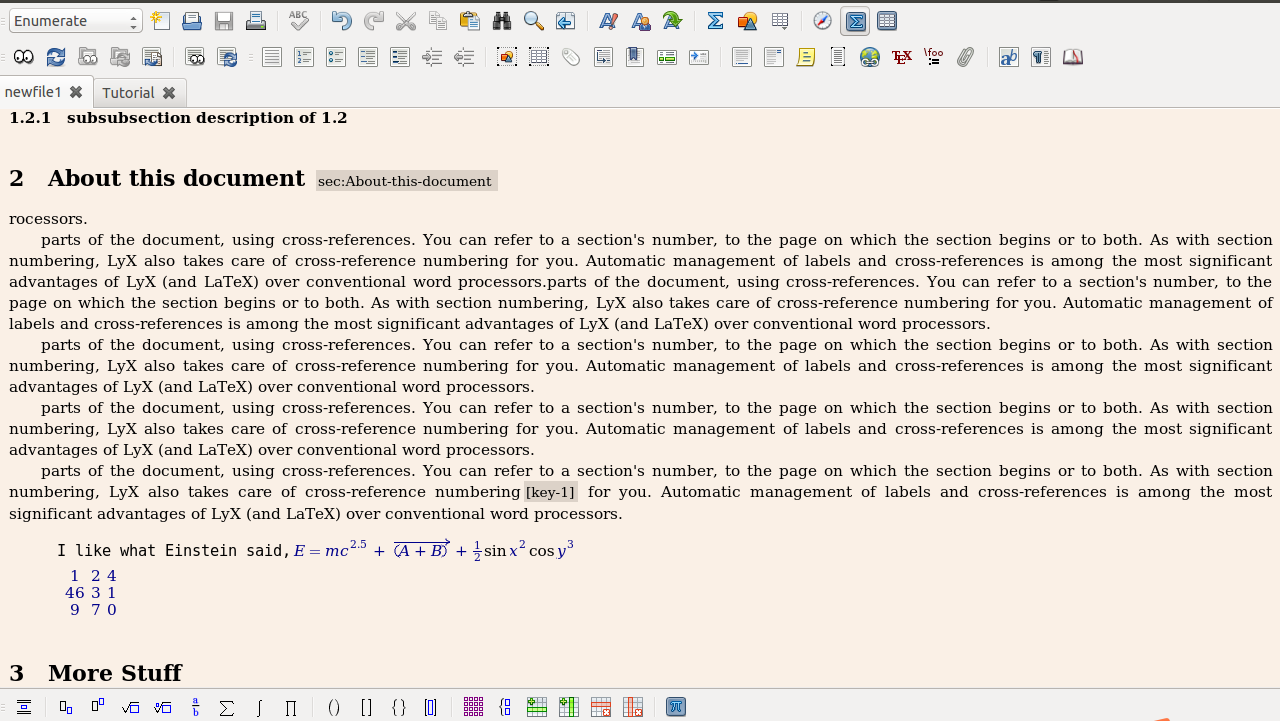Set default paragraph style icon
Viewport: 1280px width, 721px height.
click(x=271, y=57)
